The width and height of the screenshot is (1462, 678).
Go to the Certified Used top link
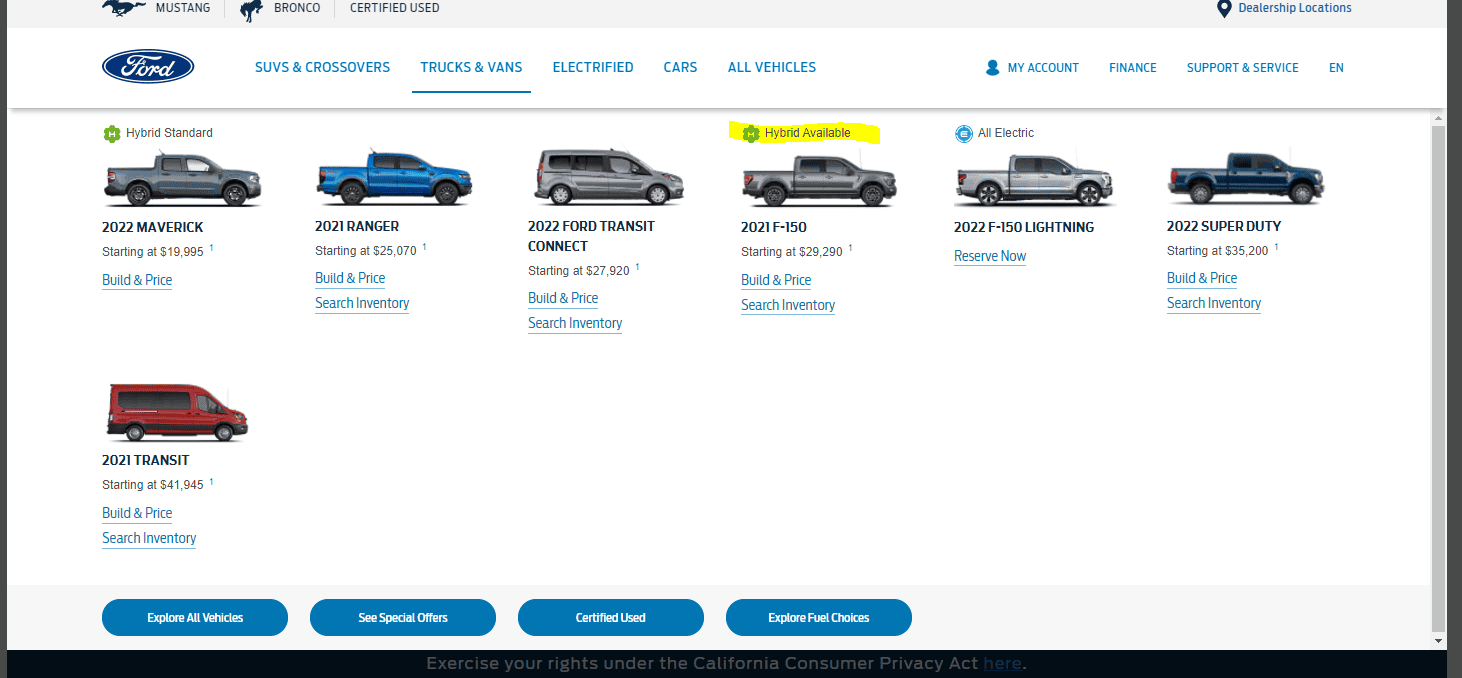(394, 8)
